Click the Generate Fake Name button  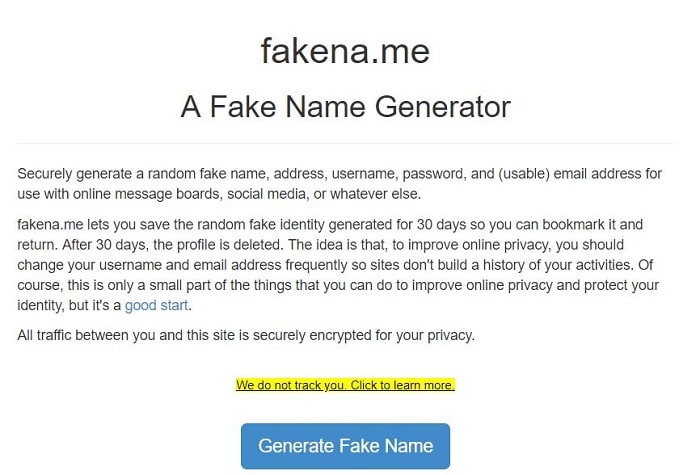345,446
